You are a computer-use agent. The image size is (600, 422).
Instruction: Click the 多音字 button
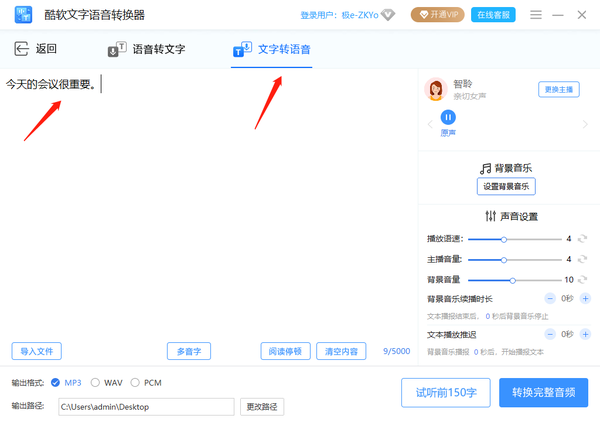click(189, 351)
